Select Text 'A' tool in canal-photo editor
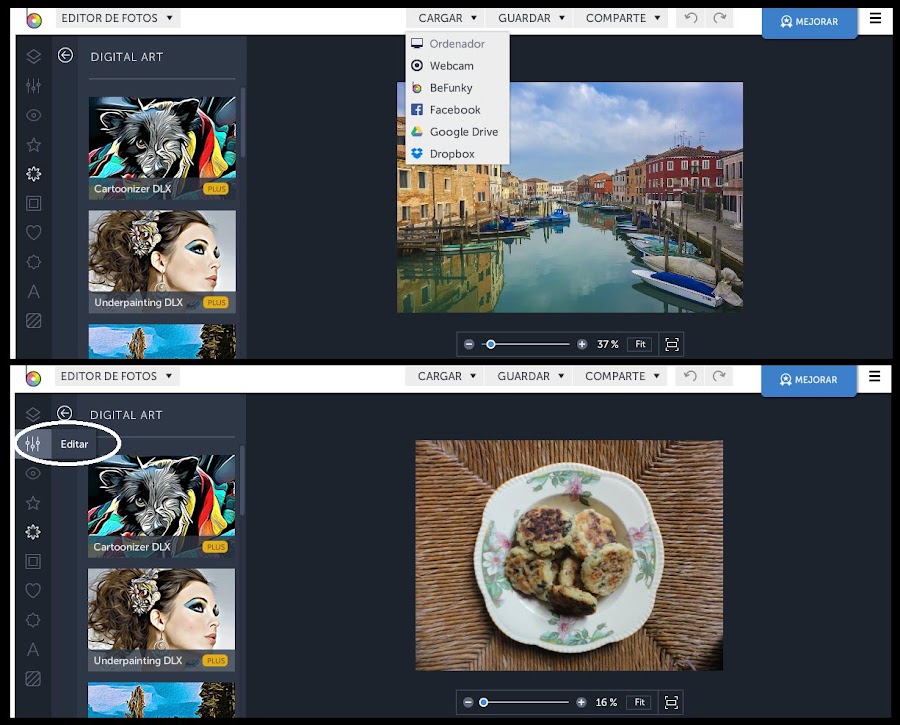Image resolution: width=900 pixels, height=725 pixels. coord(33,292)
